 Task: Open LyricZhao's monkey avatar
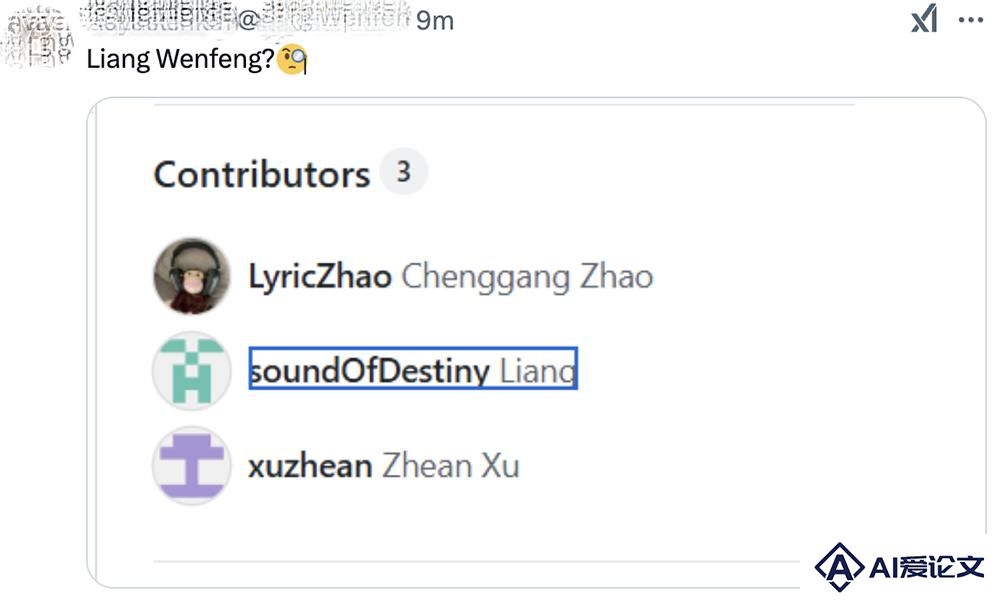click(x=191, y=276)
